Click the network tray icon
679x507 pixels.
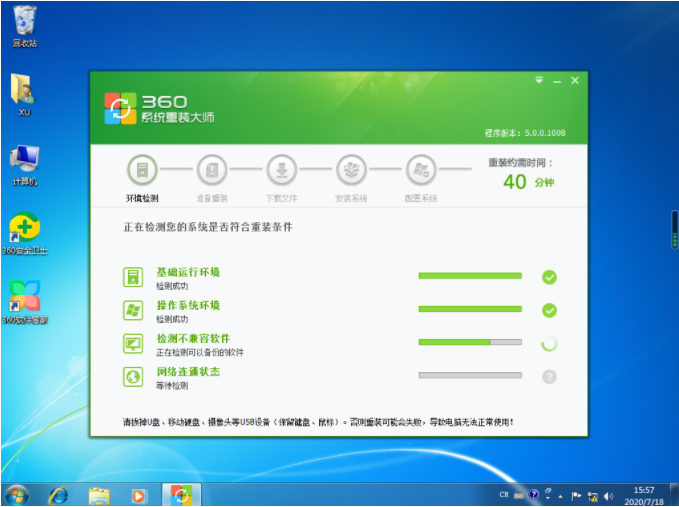tap(593, 497)
